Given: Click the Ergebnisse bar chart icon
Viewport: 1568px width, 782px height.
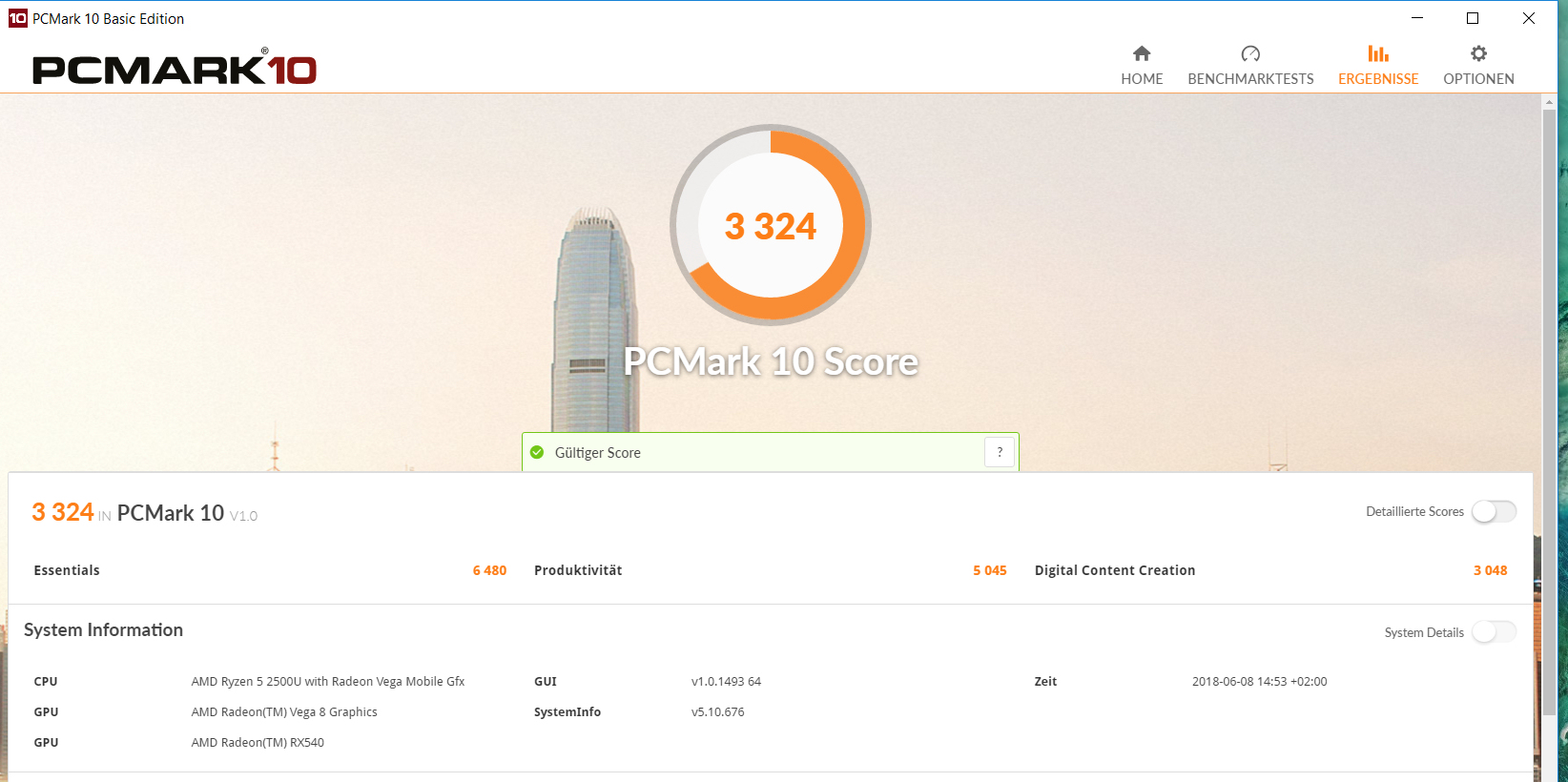Looking at the screenshot, I should click(1378, 53).
